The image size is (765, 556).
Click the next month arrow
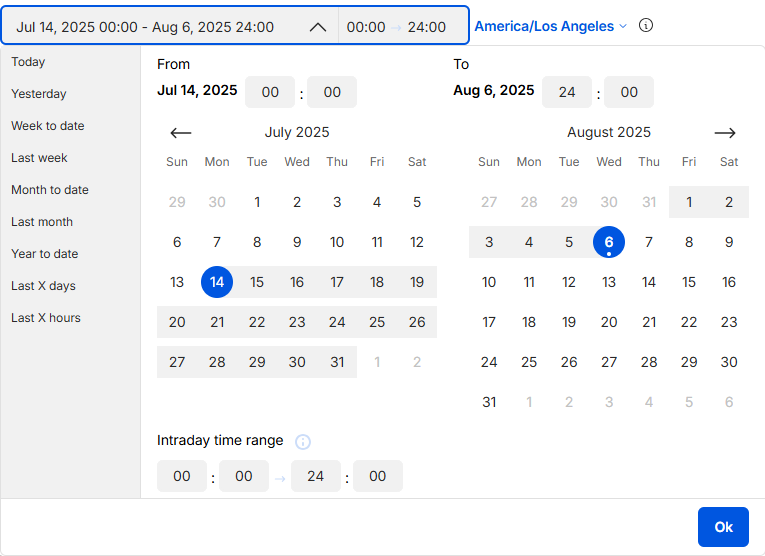click(725, 133)
